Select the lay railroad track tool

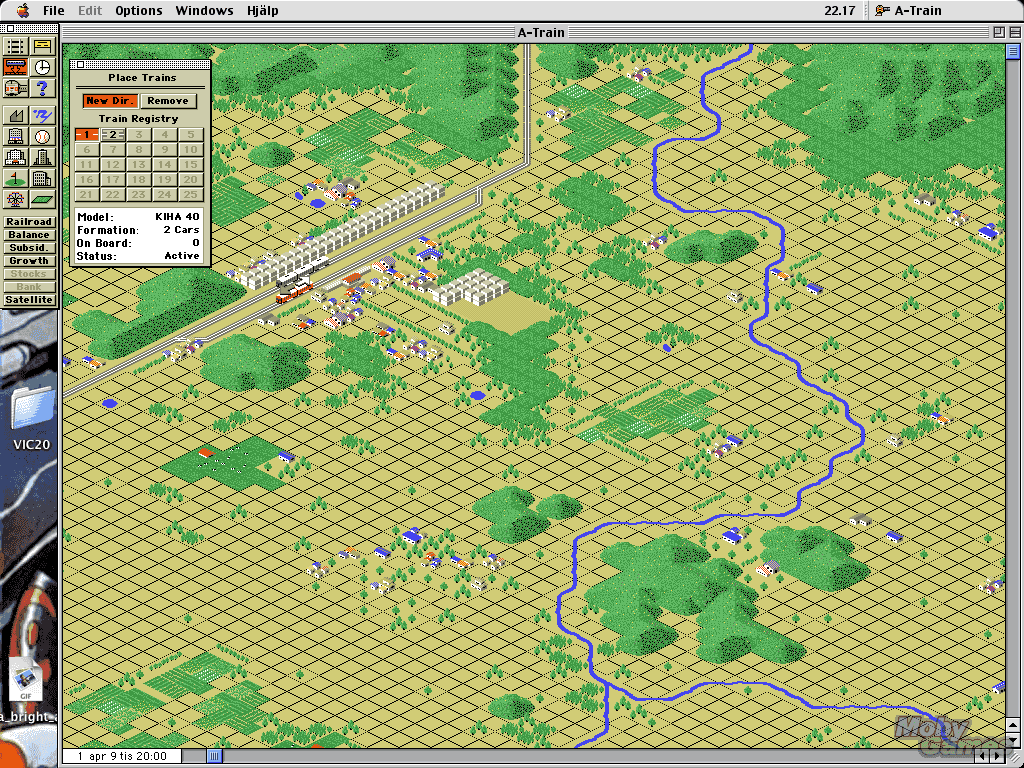click(16, 46)
